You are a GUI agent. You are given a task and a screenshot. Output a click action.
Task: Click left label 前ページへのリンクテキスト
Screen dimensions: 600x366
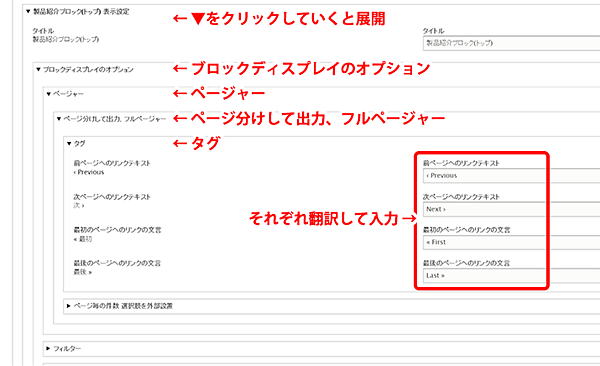point(112,163)
